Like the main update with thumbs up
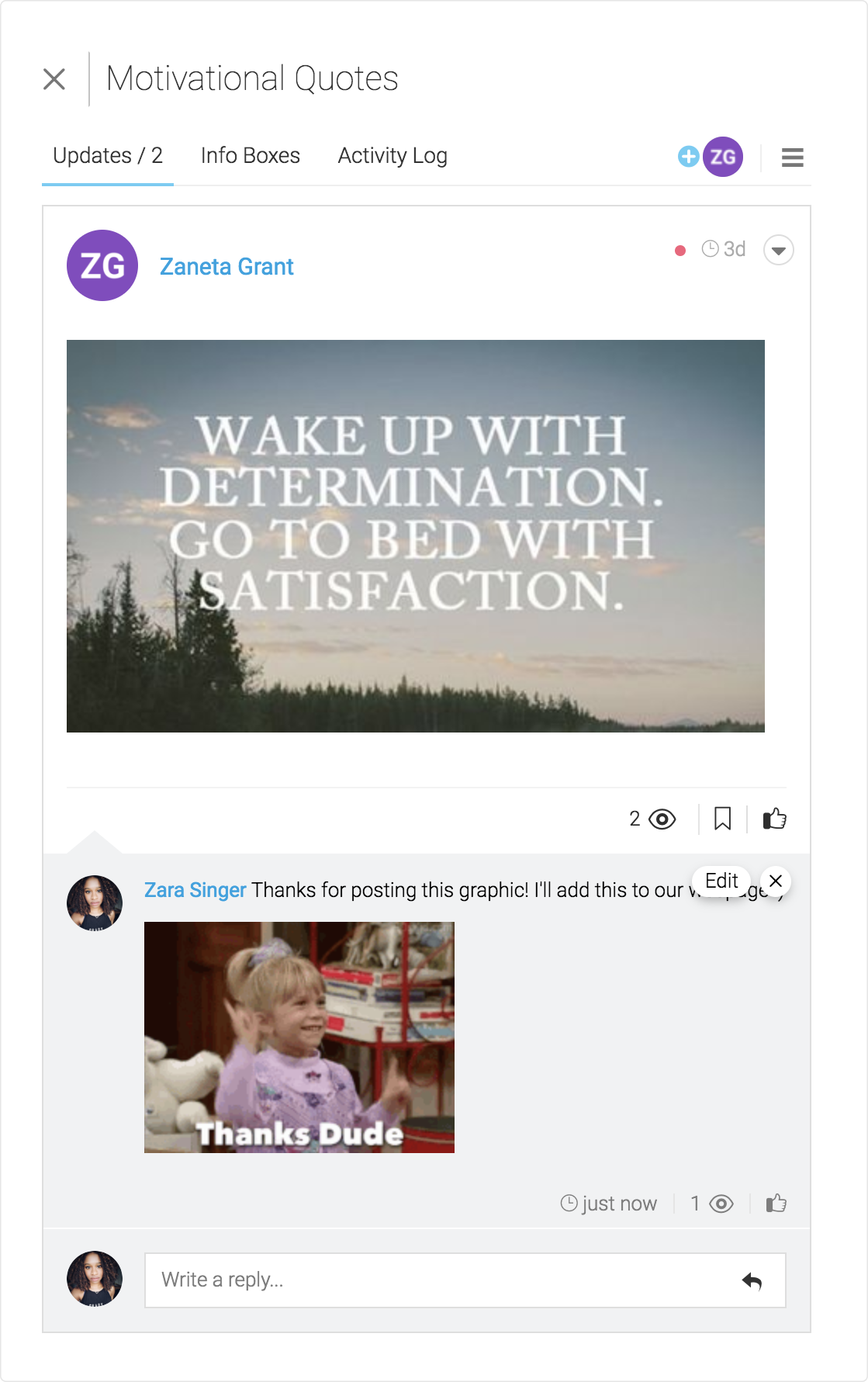 (775, 819)
